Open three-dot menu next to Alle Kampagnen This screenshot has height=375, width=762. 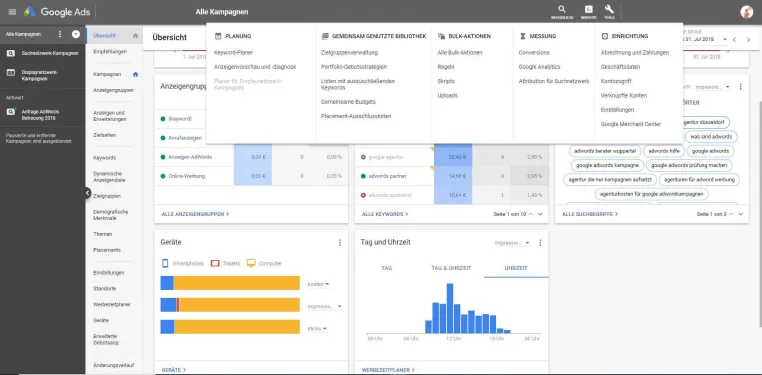pos(60,34)
